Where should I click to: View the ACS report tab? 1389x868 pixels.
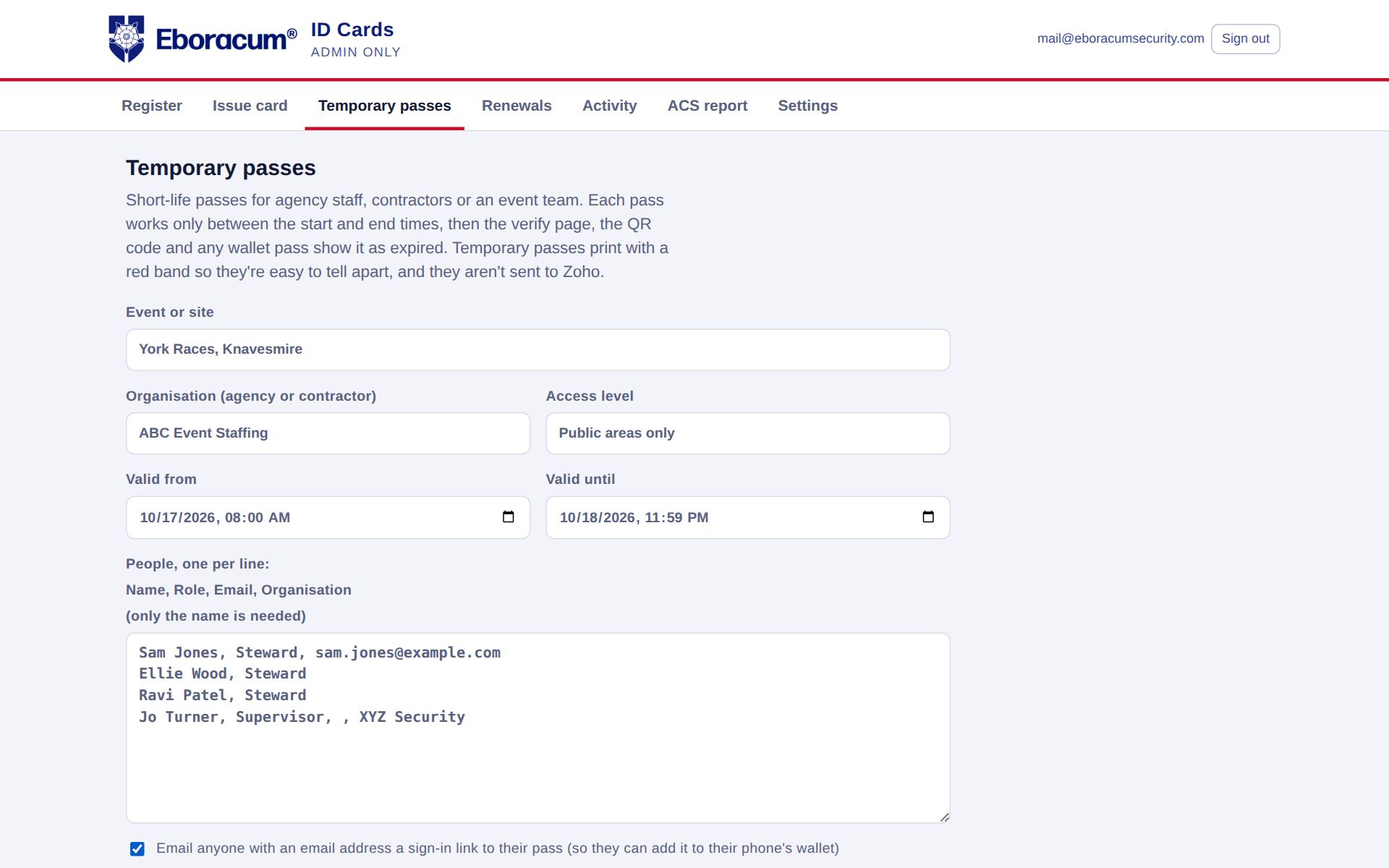pyautogui.click(x=708, y=106)
